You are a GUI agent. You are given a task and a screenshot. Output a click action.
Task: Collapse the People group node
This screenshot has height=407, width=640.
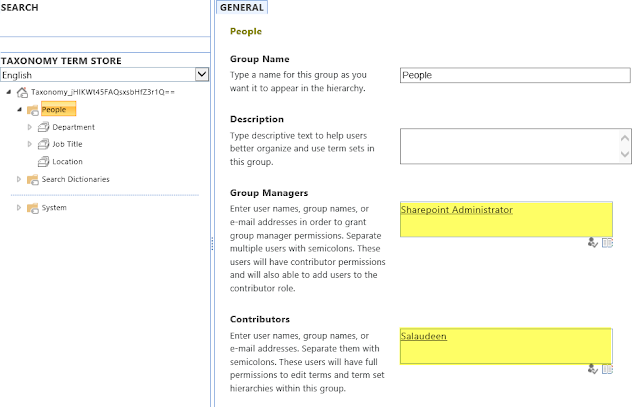click(x=19, y=110)
